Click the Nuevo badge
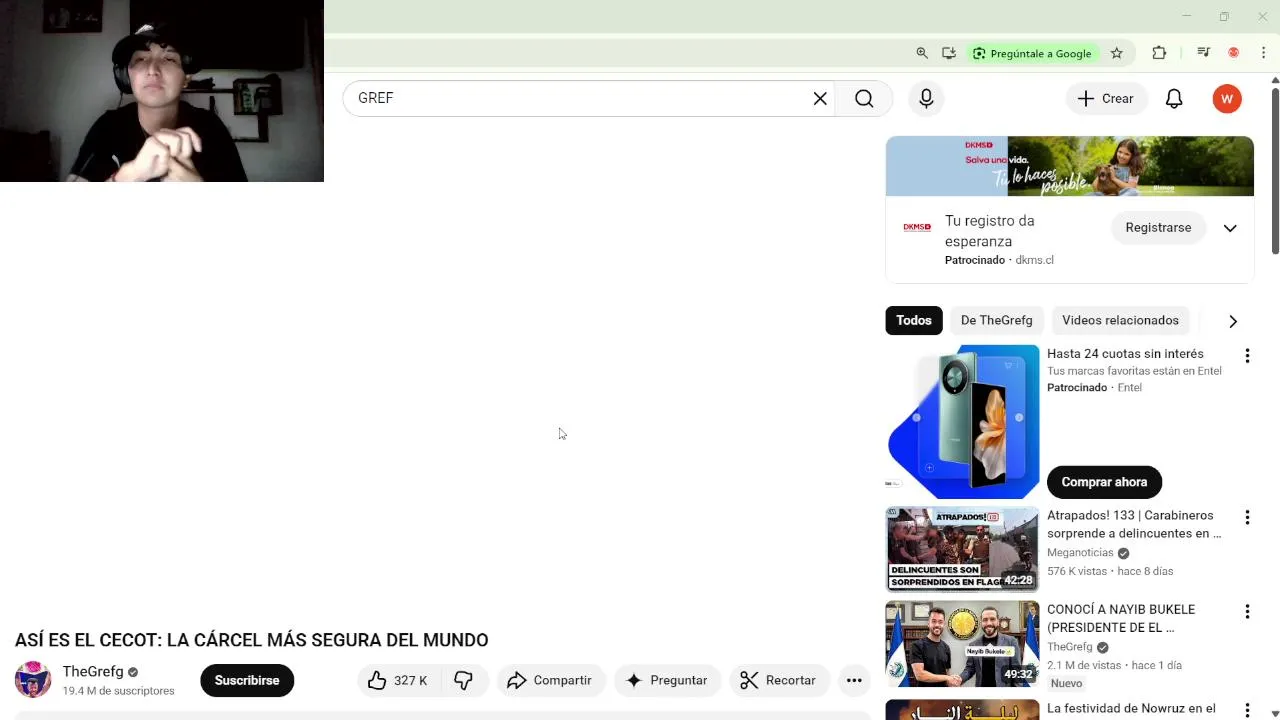Viewport: 1280px width, 720px height. click(x=1066, y=683)
